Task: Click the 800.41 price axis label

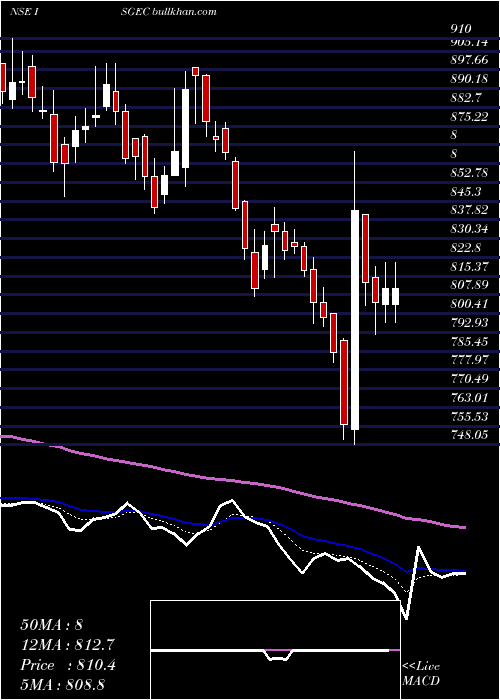Action: [x=471, y=304]
